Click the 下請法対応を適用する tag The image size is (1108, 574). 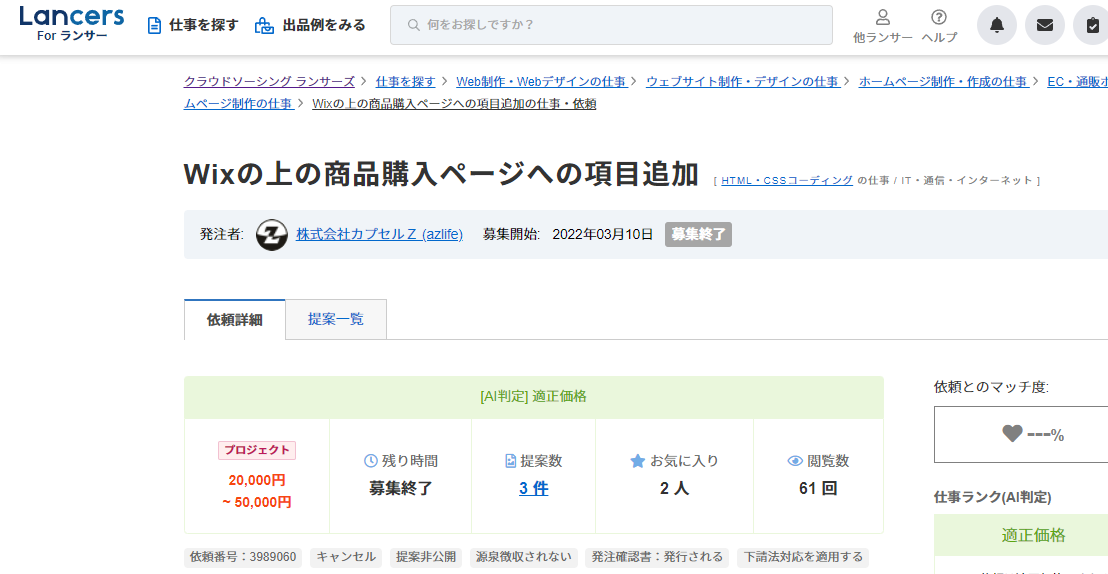[x=803, y=557]
